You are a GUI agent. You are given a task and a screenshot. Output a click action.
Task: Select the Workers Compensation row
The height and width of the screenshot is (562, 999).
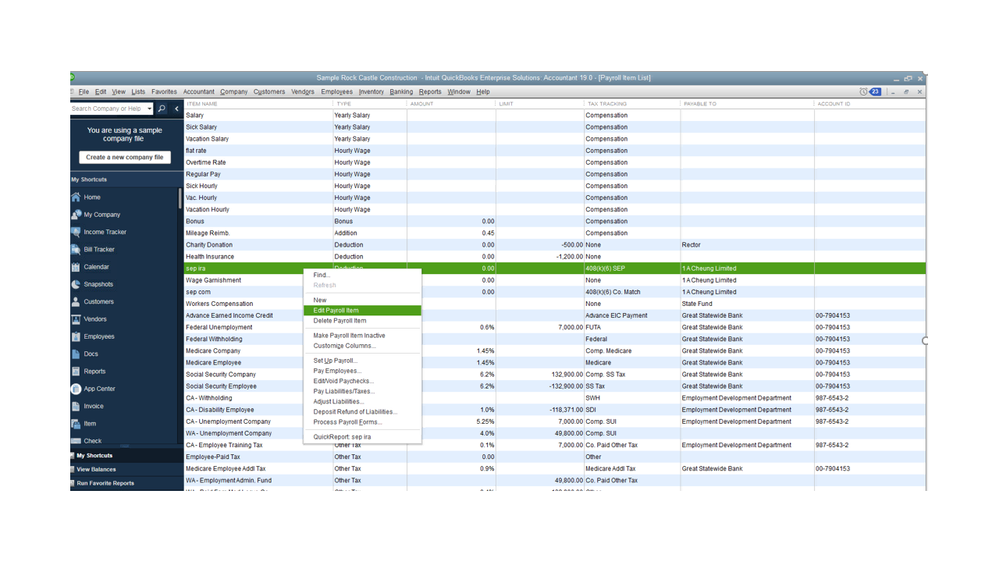click(x=554, y=304)
